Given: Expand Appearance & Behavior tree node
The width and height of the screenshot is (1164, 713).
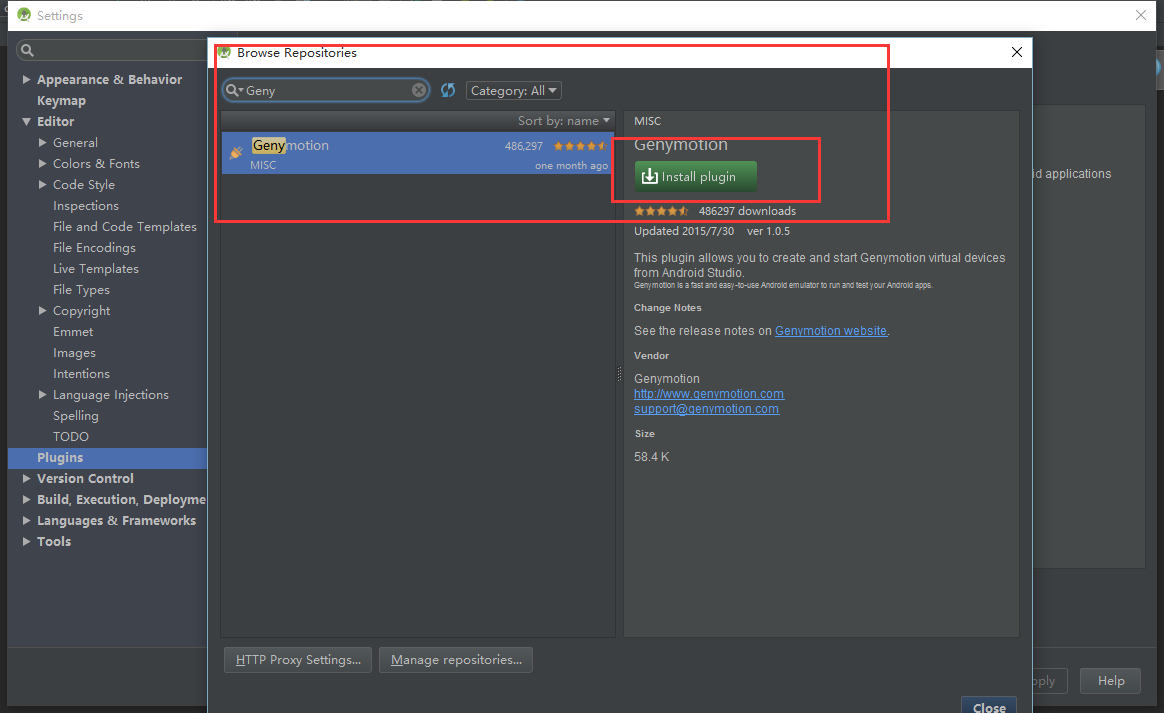Looking at the screenshot, I should [x=26, y=79].
